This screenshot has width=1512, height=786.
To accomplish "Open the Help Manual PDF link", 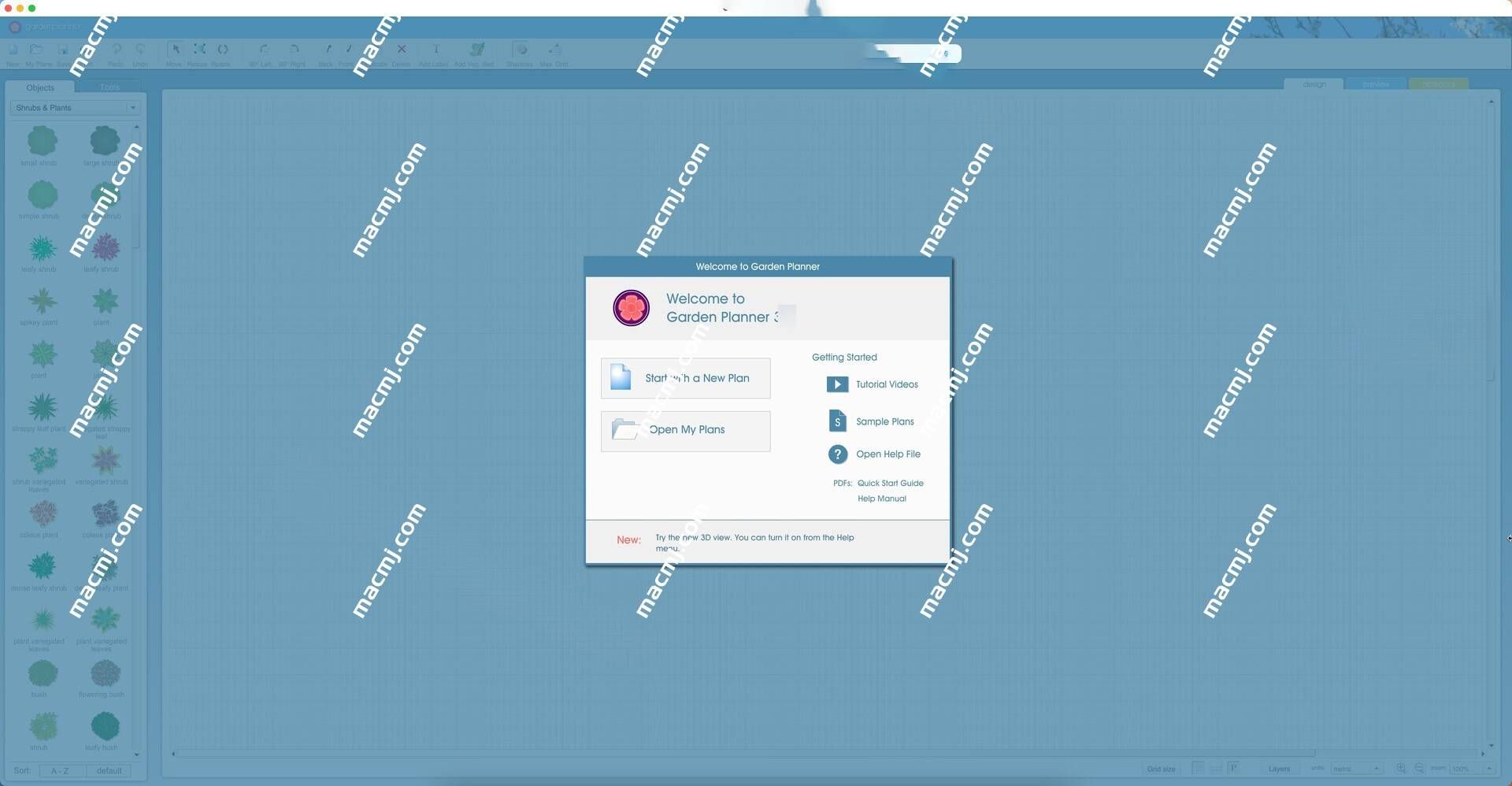I will (881, 499).
